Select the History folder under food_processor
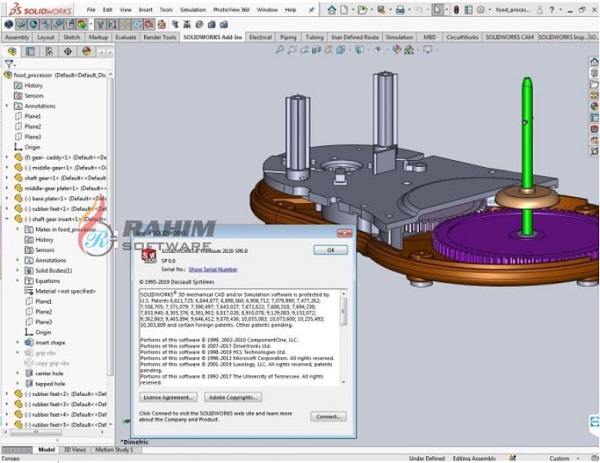600x463 pixels. tap(33, 86)
